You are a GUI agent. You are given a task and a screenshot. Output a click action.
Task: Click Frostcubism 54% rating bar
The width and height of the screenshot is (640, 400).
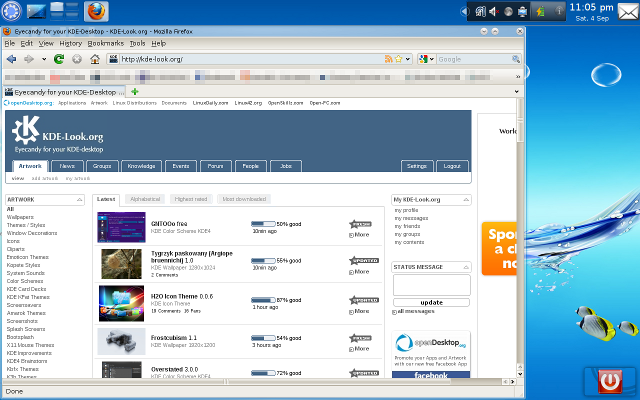coord(263,338)
